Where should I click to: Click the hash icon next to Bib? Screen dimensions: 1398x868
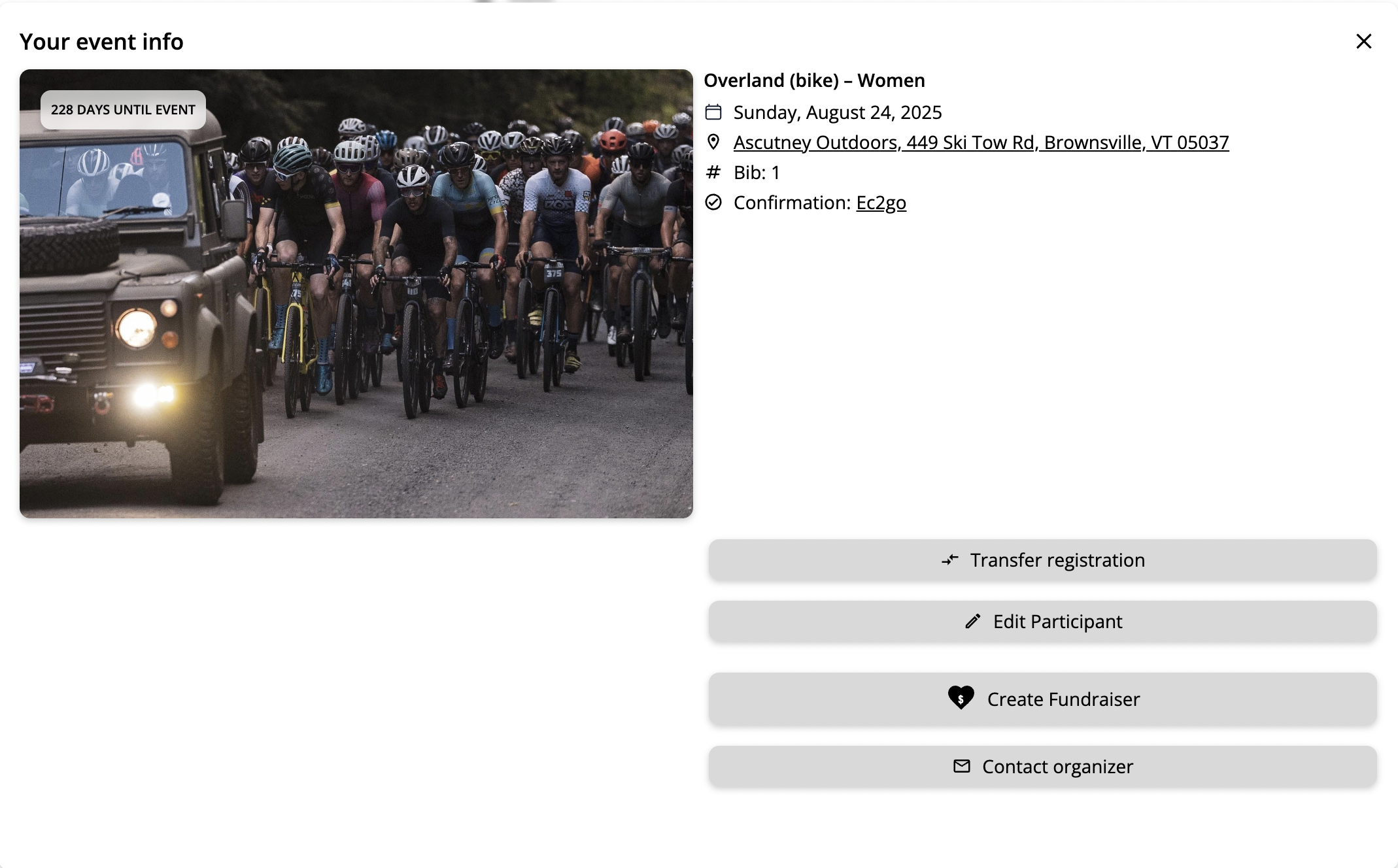click(x=713, y=173)
